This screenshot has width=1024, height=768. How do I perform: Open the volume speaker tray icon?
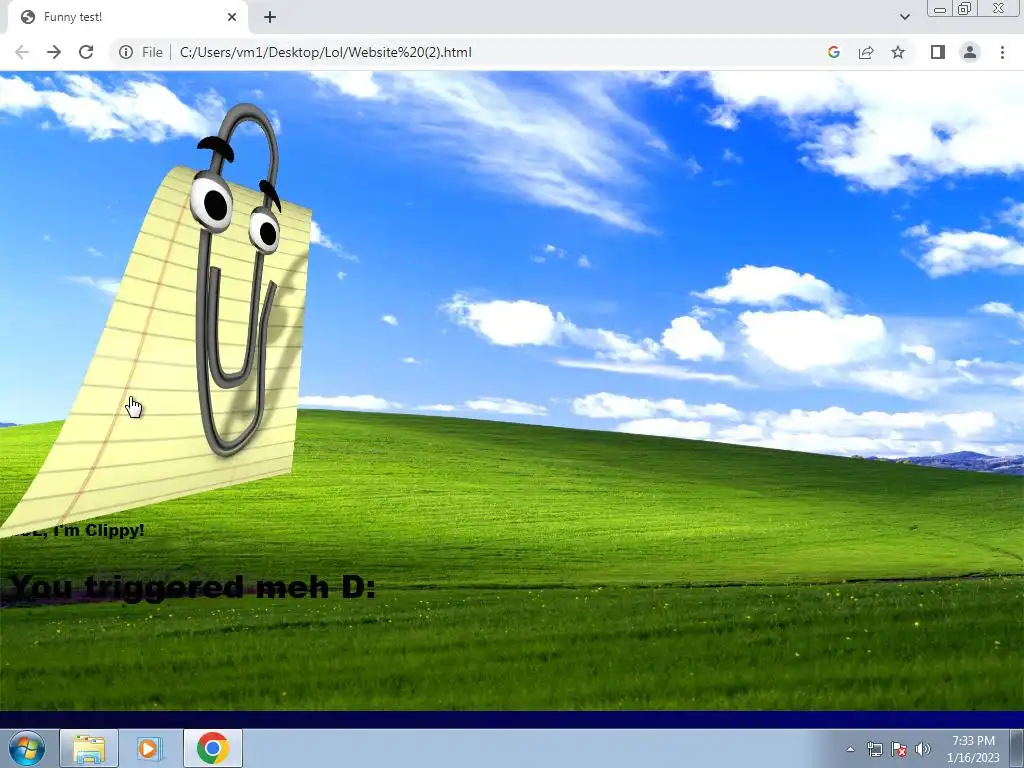click(923, 749)
